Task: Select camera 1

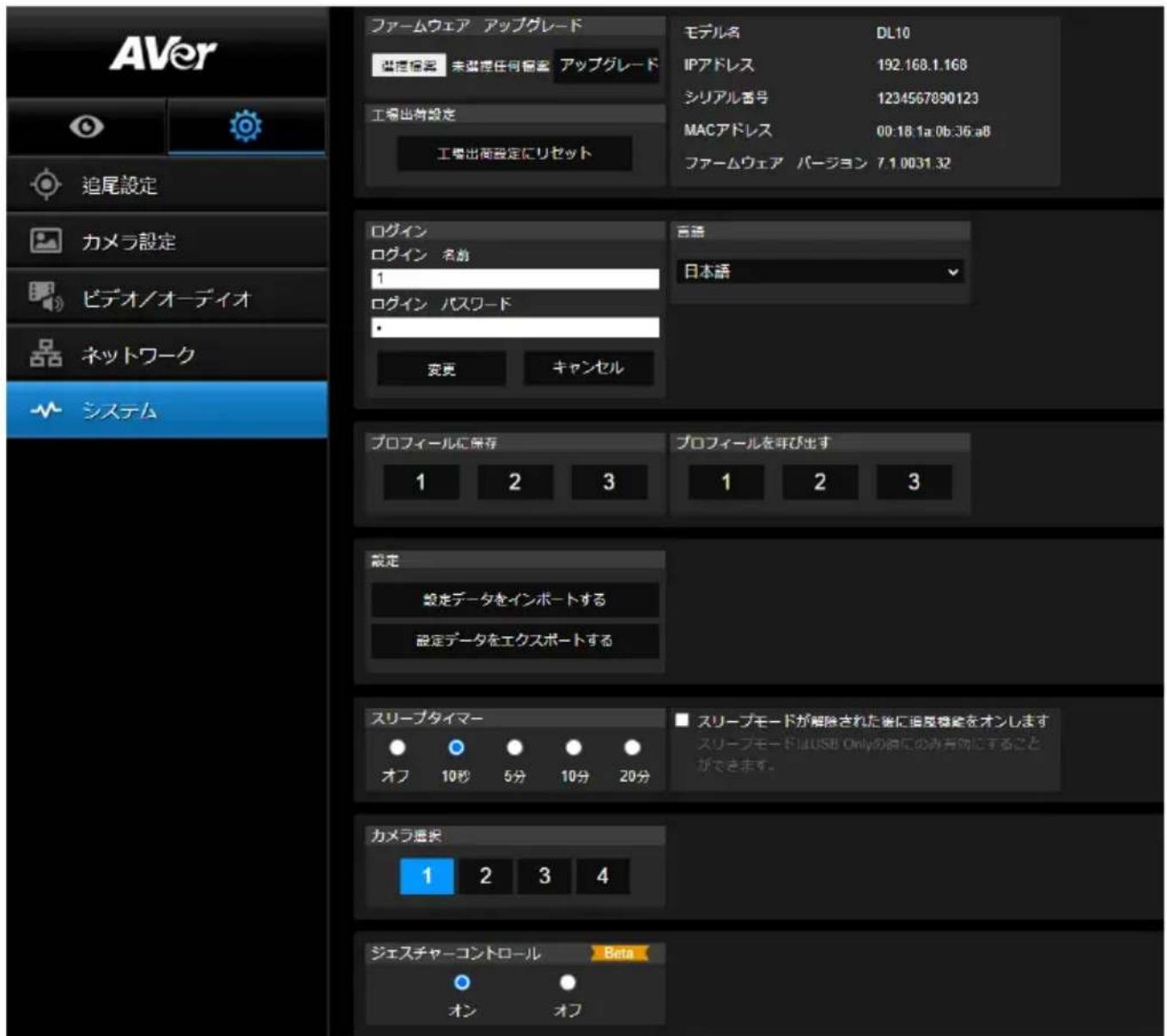Action: point(427,876)
